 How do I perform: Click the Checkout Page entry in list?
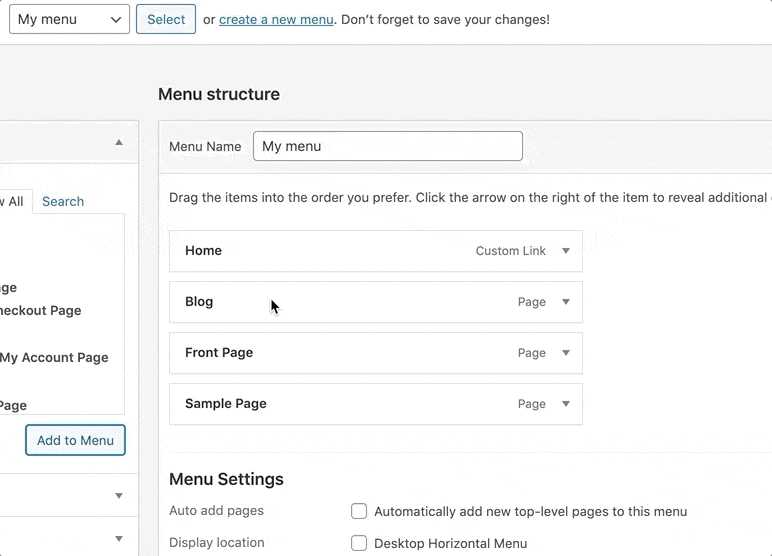tap(40, 311)
